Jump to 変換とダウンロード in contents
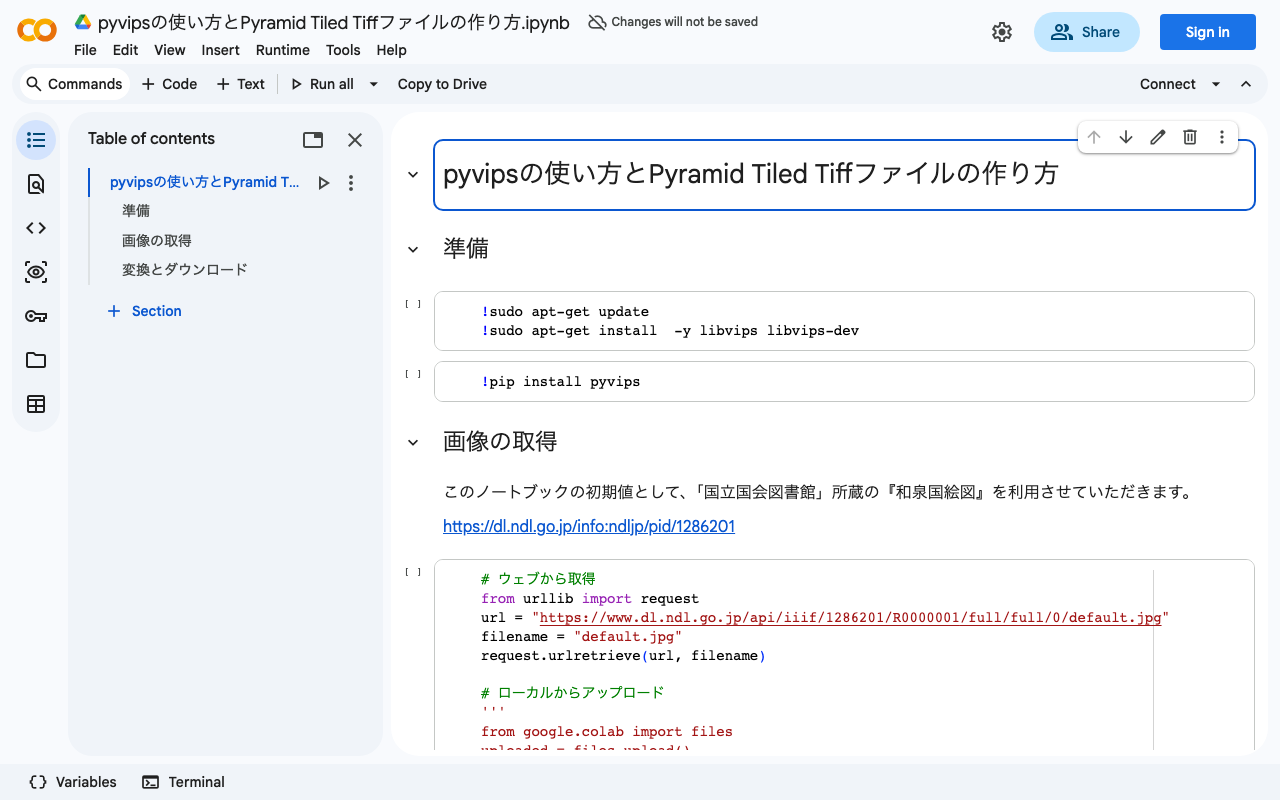 click(x=185, y=270)
